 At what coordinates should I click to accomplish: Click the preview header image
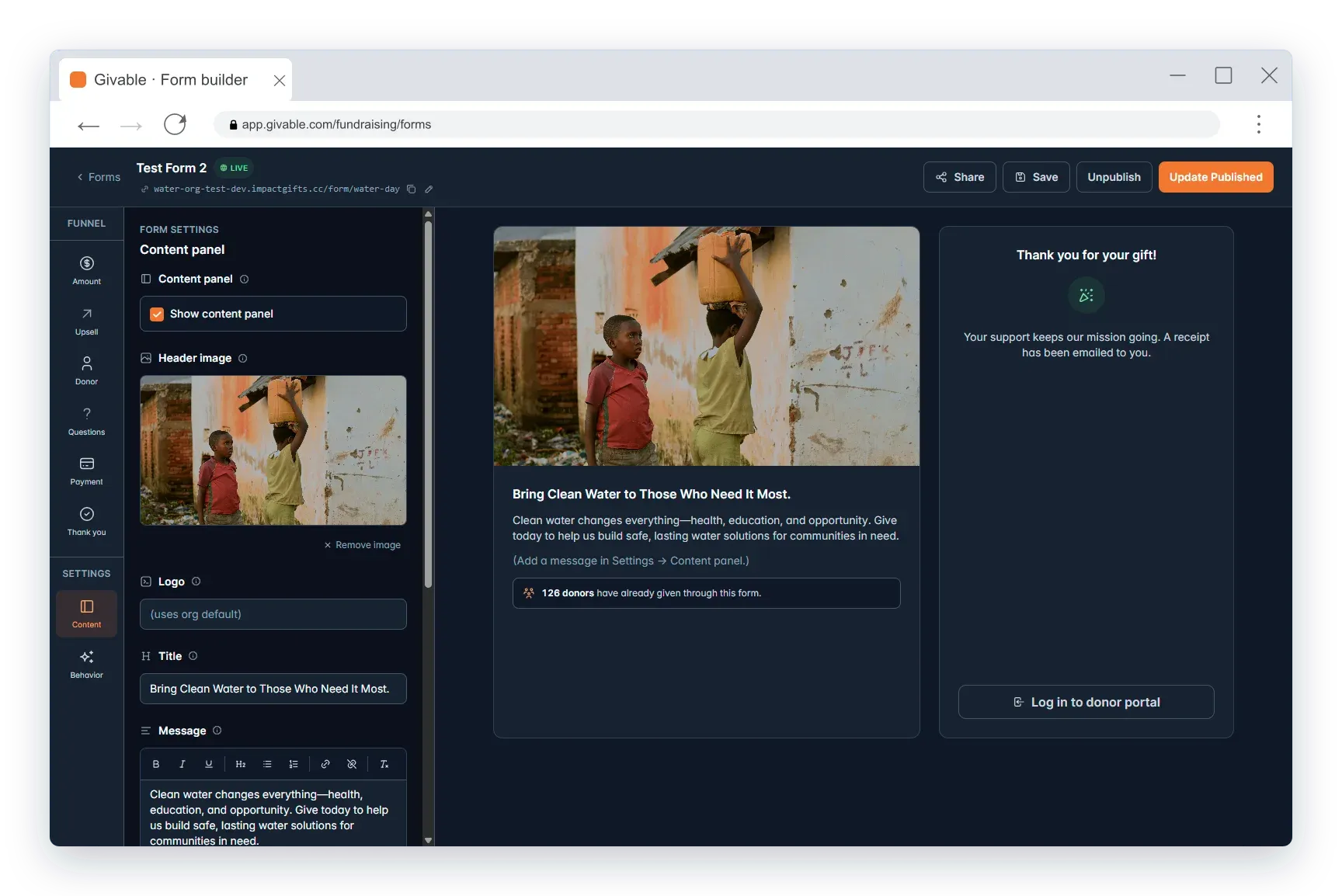point(706,346)
